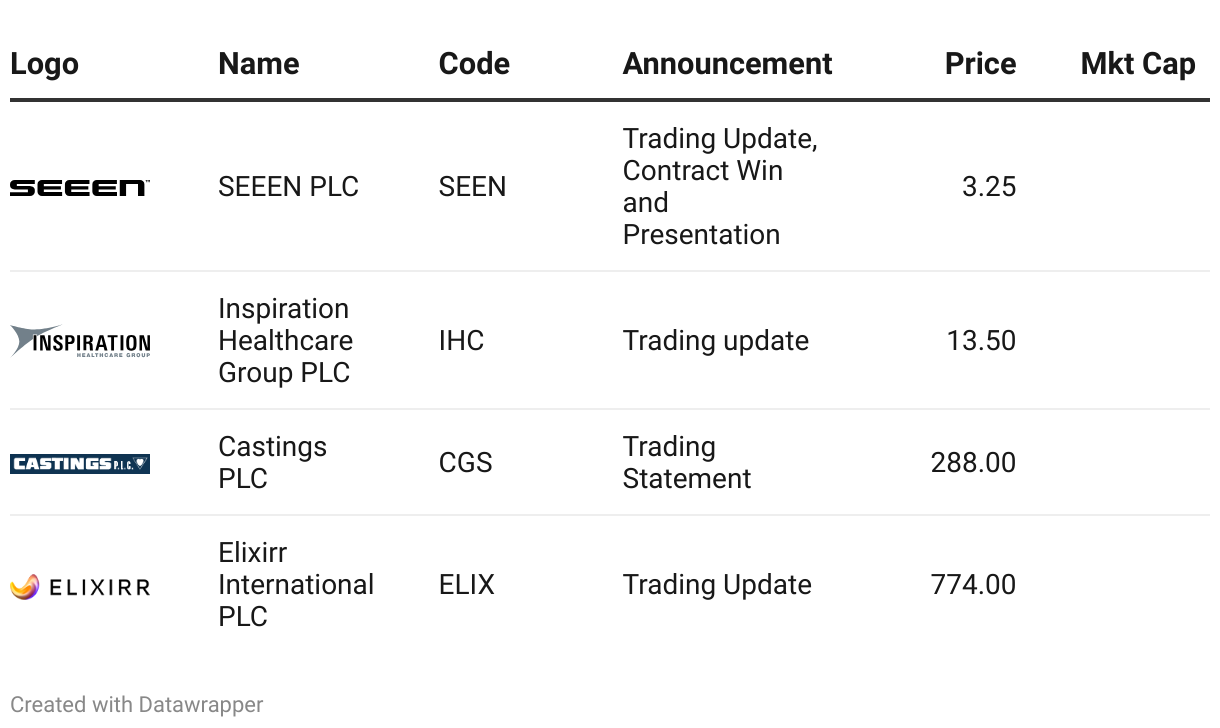Screen dimensions: 1220x728
Task: Click the Castings PLC name cell
Action: pos(272,463)
